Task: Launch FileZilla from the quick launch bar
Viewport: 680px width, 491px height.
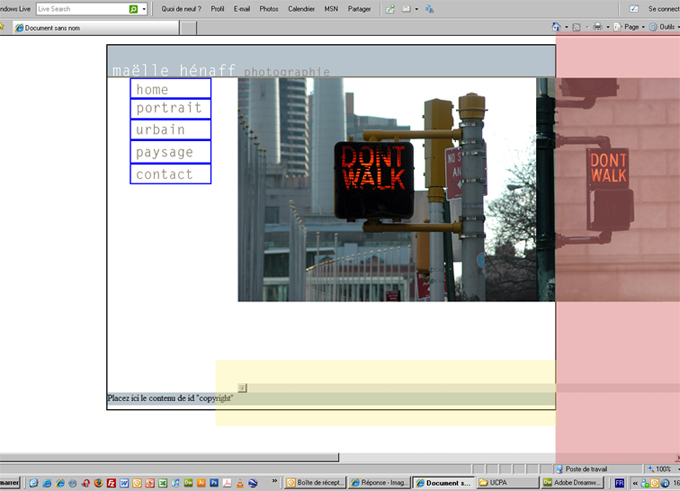Action: (111, 482)
